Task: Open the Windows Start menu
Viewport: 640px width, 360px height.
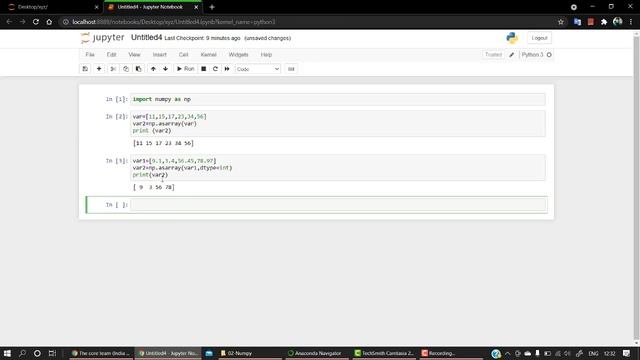Action: pos(7,353)
